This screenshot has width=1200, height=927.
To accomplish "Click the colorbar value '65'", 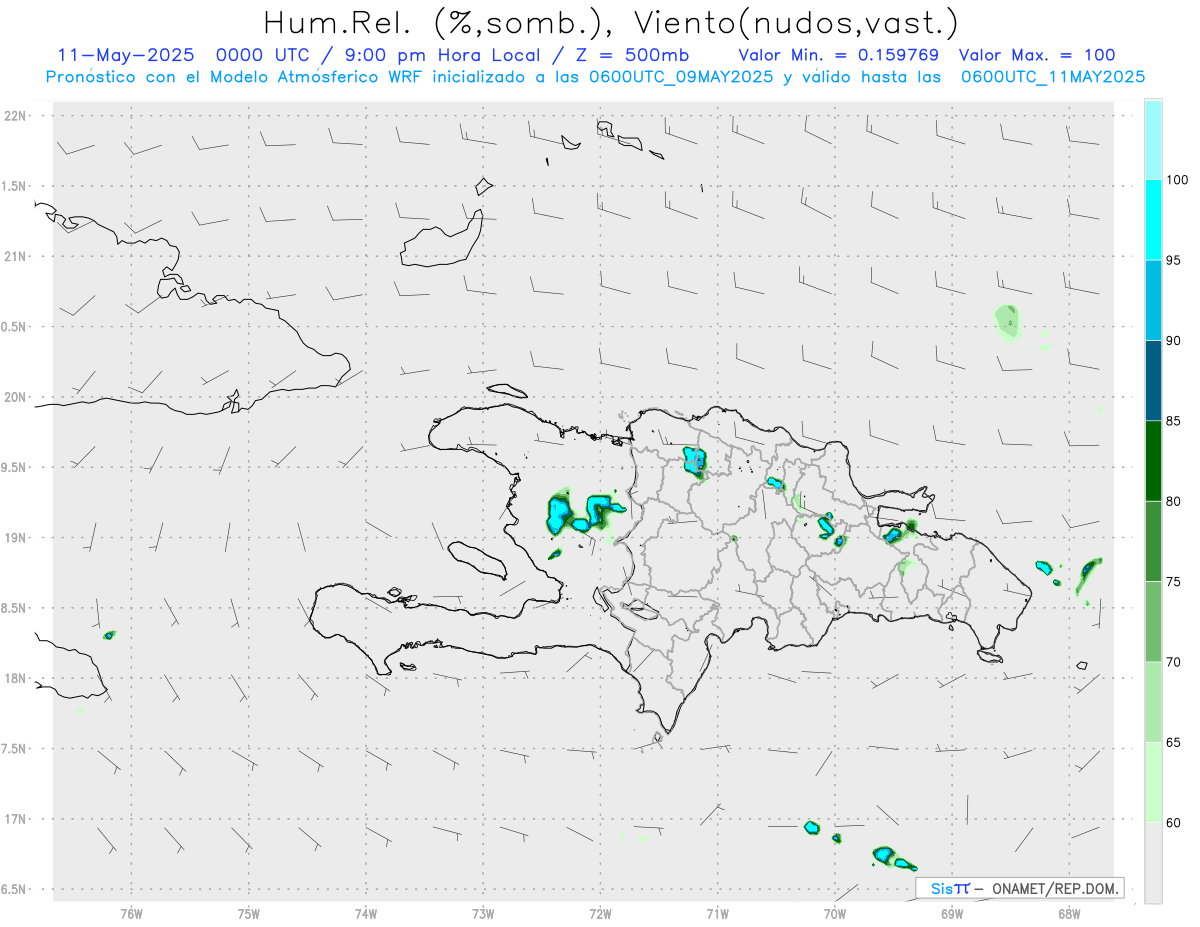I will tap(1173, 741).
